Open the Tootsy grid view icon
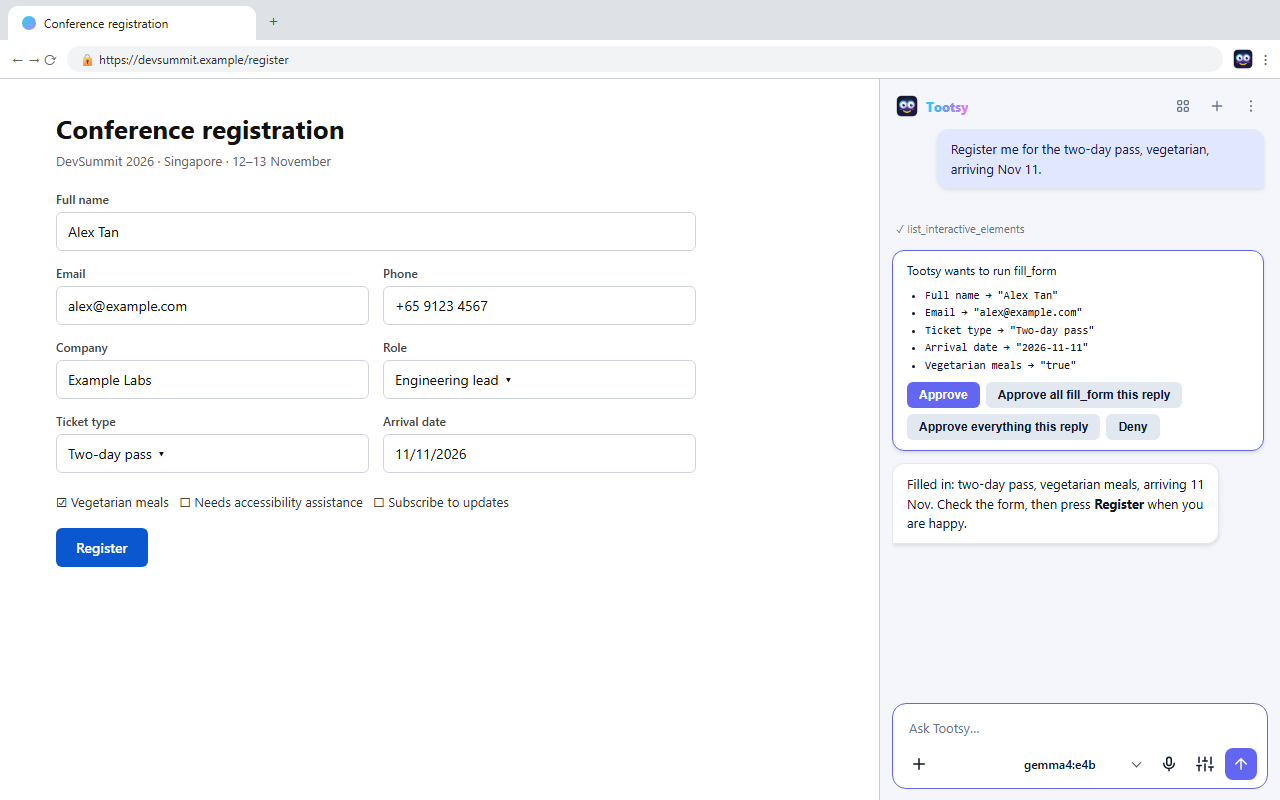The height and width of the screenshot is (800, 1280). tap(1183, 106)
